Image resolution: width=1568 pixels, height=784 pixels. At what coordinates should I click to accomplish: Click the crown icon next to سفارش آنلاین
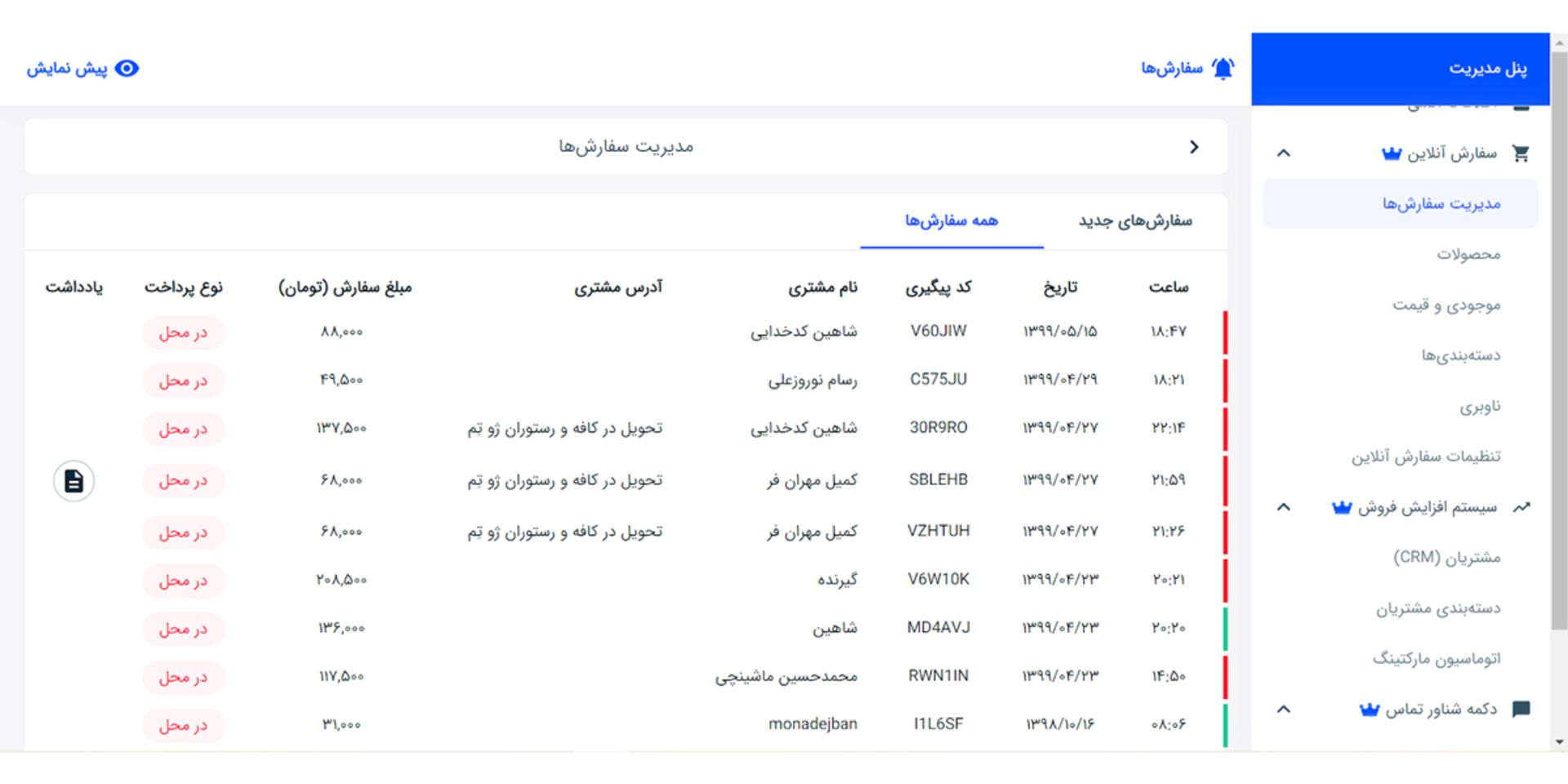coord(1390,152)
